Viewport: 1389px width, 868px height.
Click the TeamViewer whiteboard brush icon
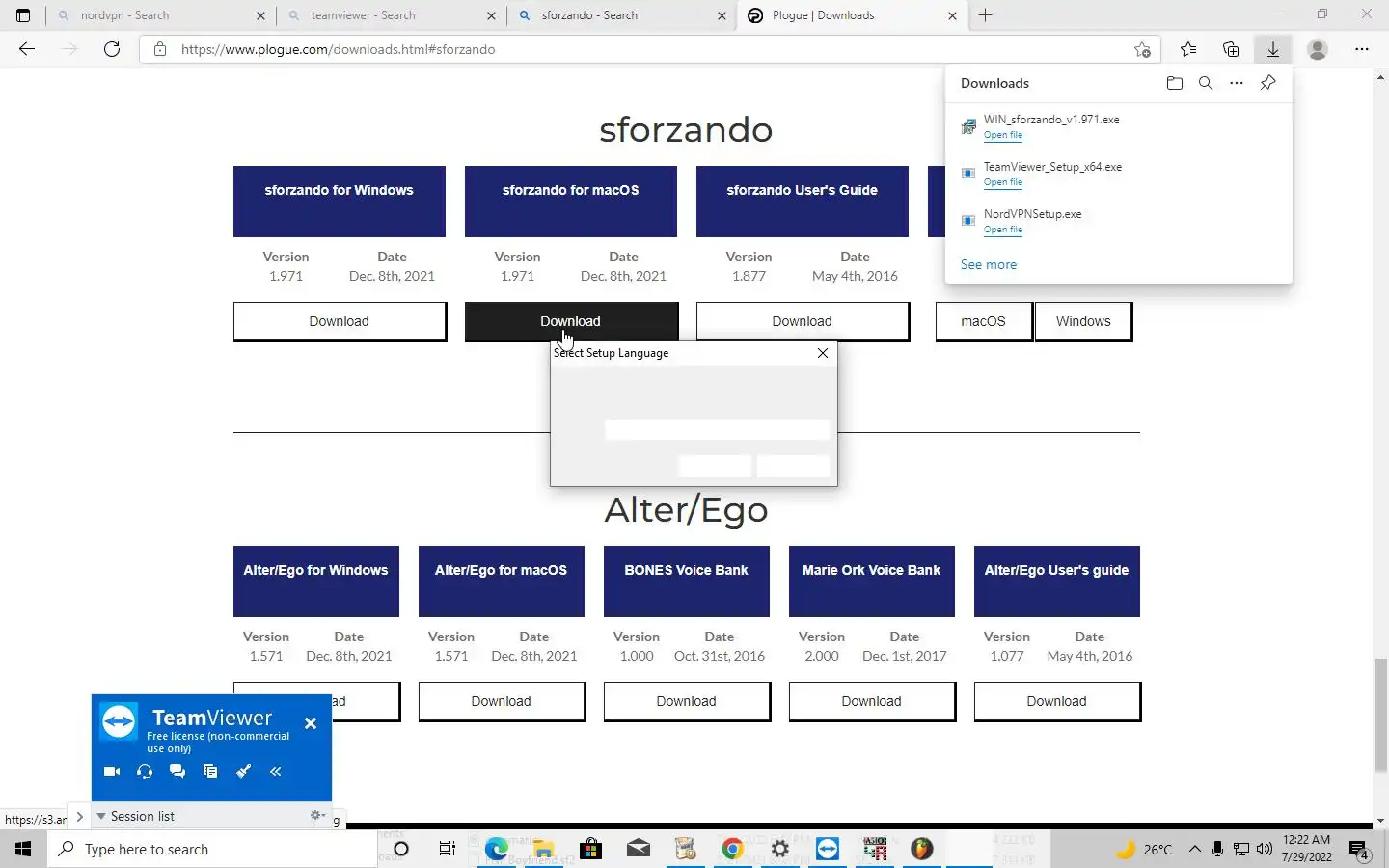coord(243,772)
